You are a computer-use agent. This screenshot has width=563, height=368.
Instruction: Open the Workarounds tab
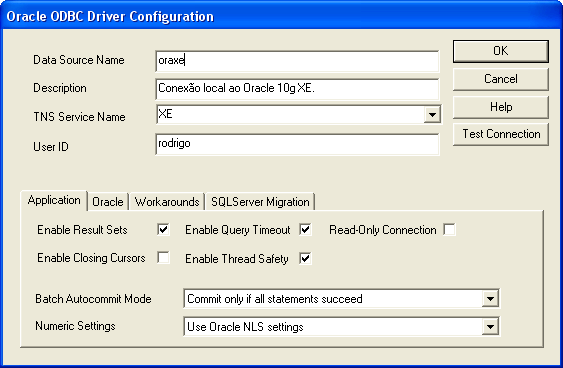pyautogui.click(x=167, y=202)
